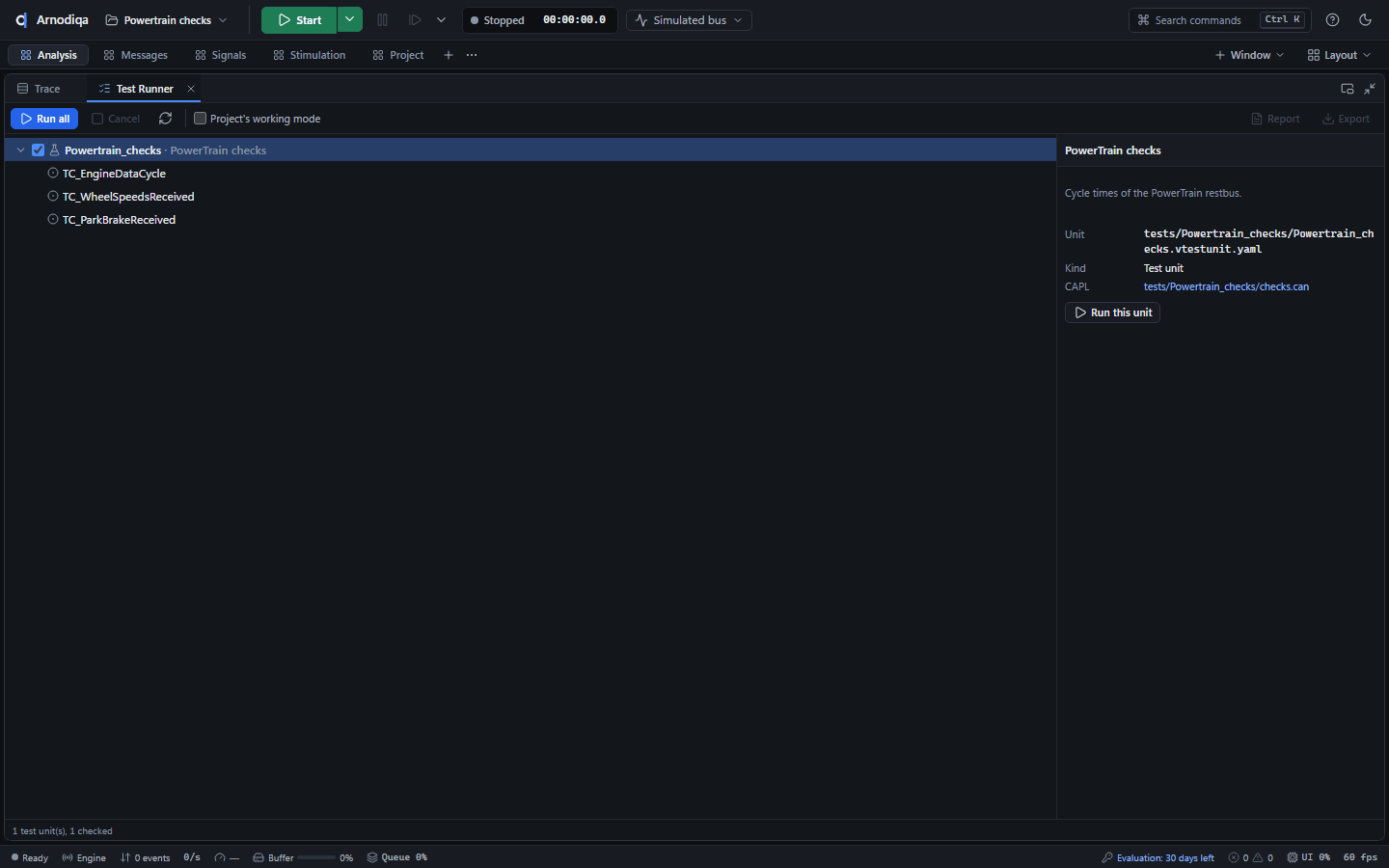Switch to the Messages workspace tab

coord(135,55)
